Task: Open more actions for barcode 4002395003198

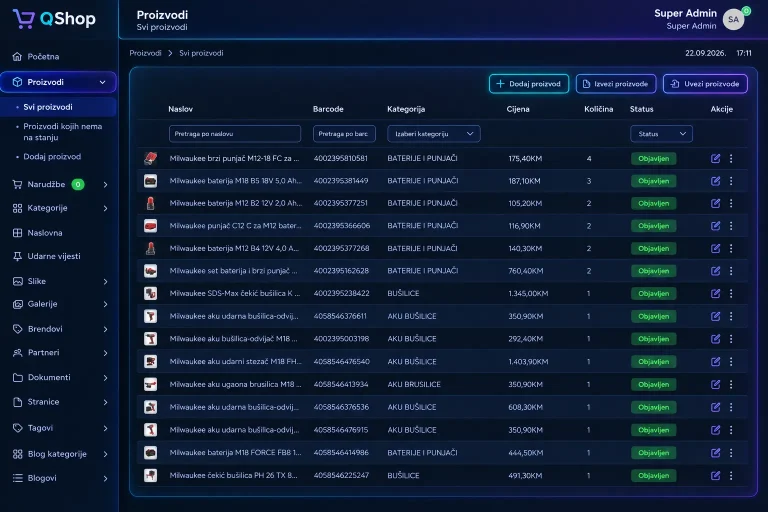Action: pos(731,339)
